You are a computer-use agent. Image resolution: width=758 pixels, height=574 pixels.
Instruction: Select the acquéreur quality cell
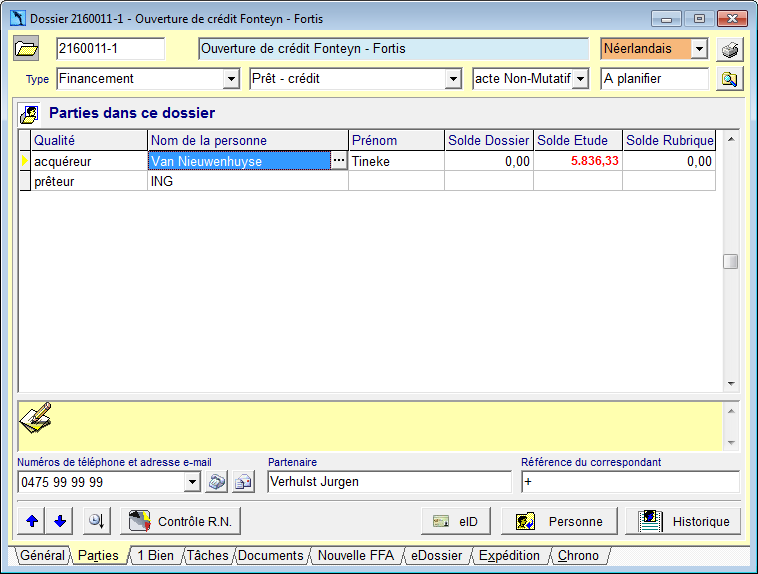pos(89,161)
